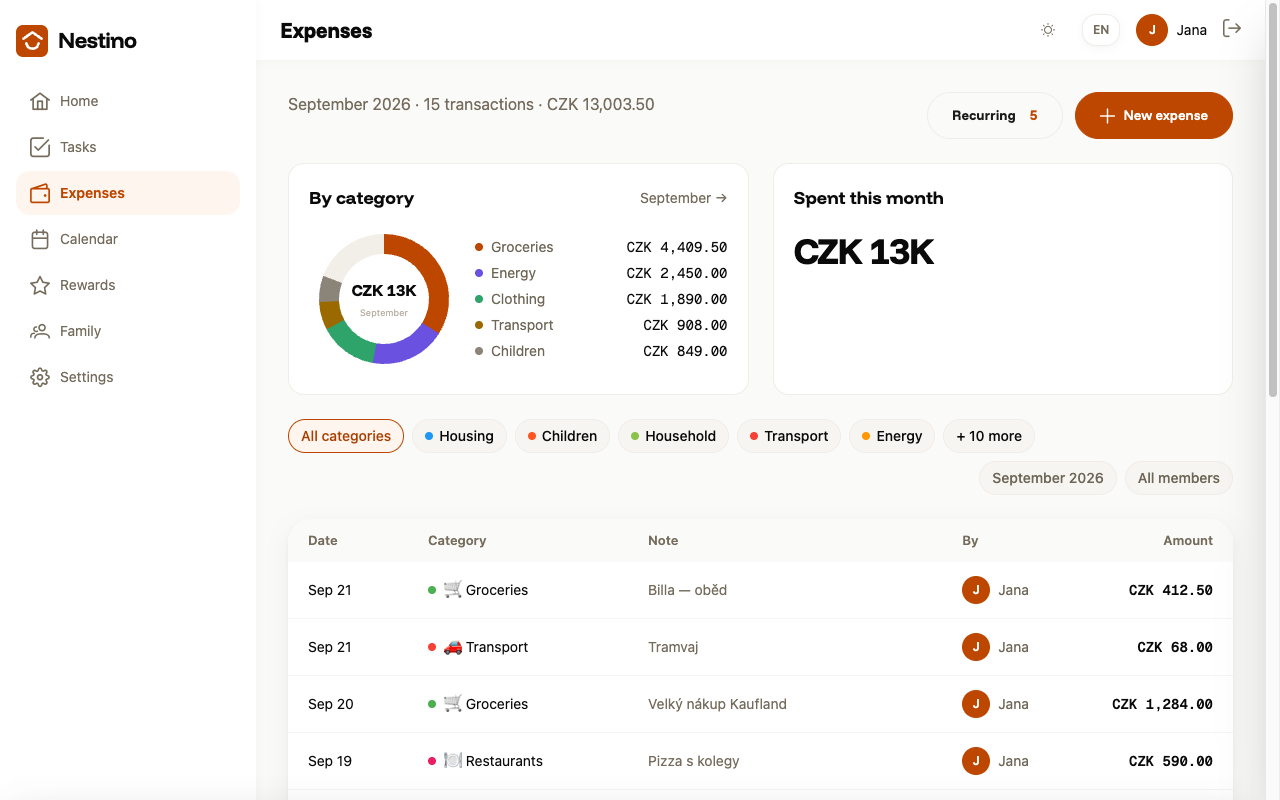Click Jana's avatar in the top bar
Image resolution: width=1280 pixels, height=800 pixels.
[x=1152, y=30]
